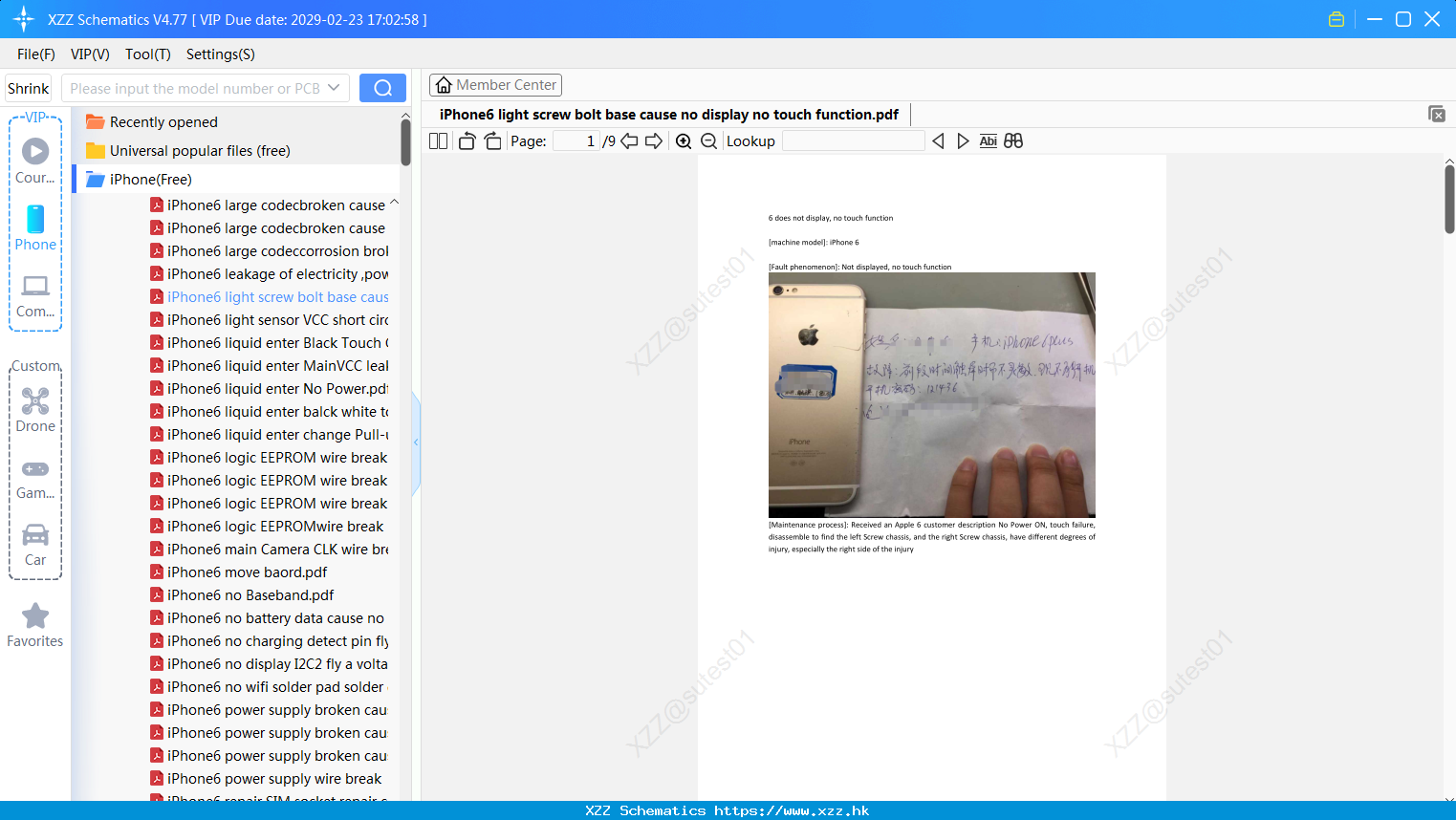Open the Tool menu

click(x=148, y=54)
